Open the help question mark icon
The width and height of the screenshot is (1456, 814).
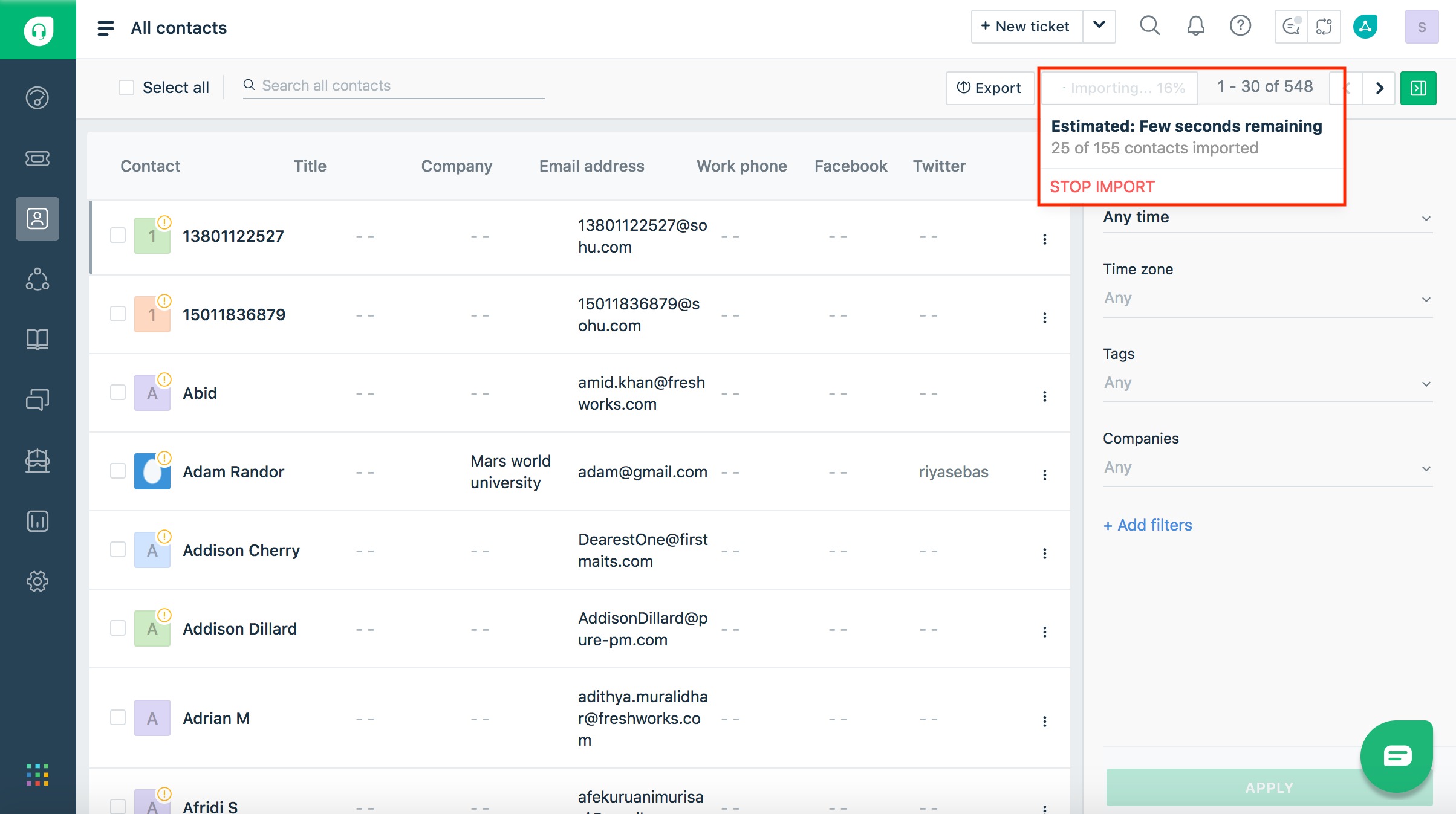pyautogui.click(x=1240, y=26)
